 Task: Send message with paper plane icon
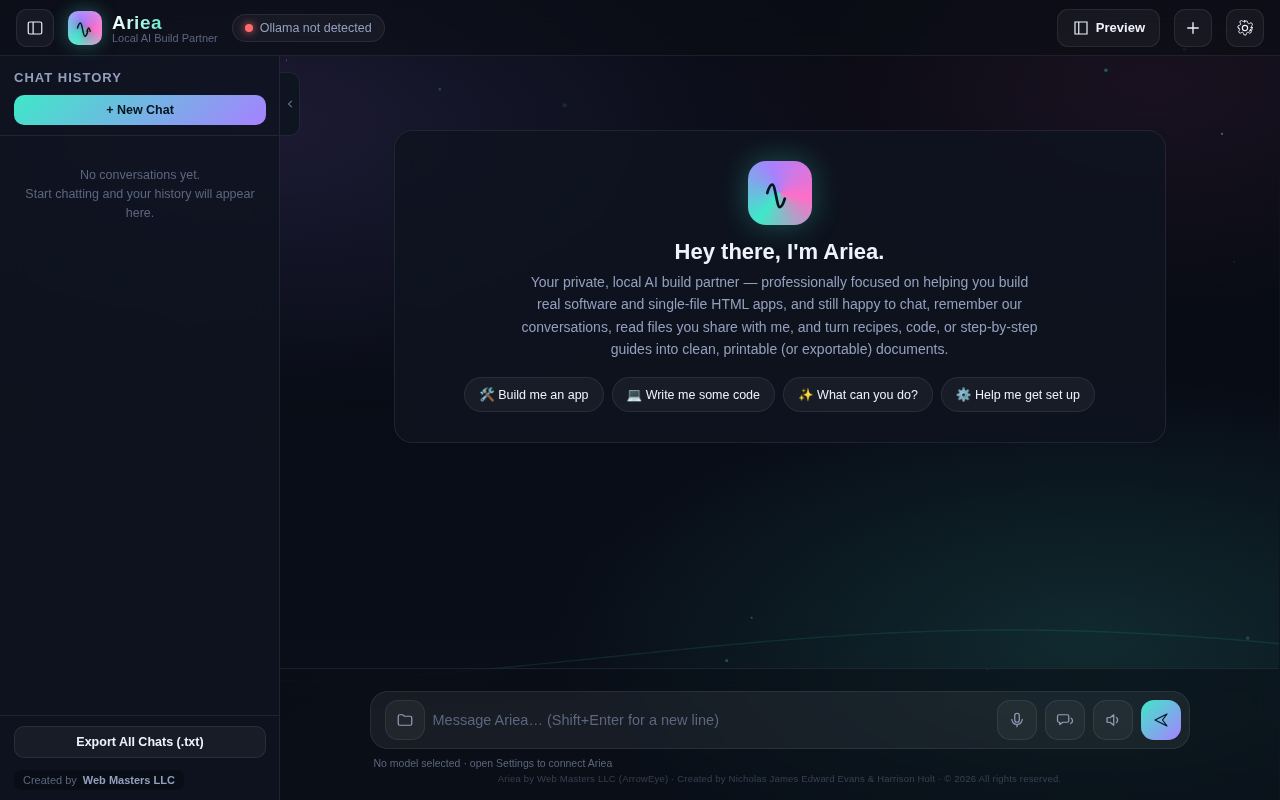tap(1161, 720)
